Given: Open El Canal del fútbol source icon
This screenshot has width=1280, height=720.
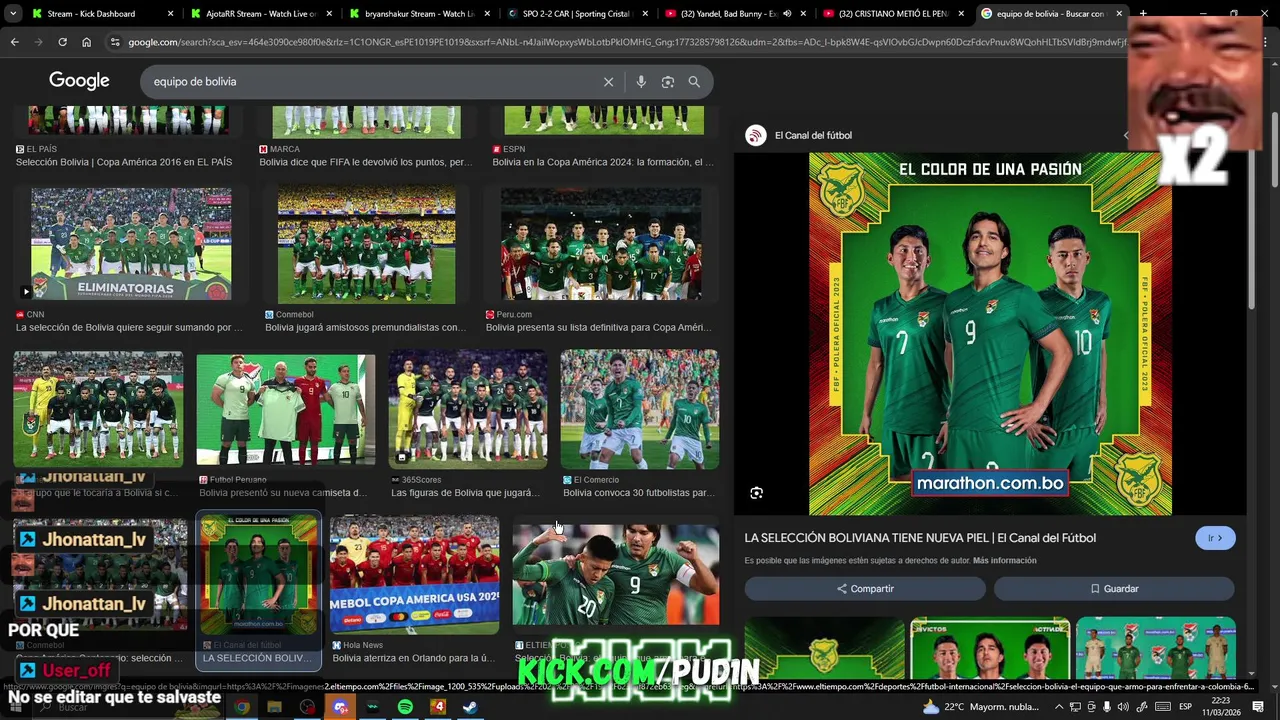Looking at the screenshot, I should pyautogui.click(x=756, y=135).
